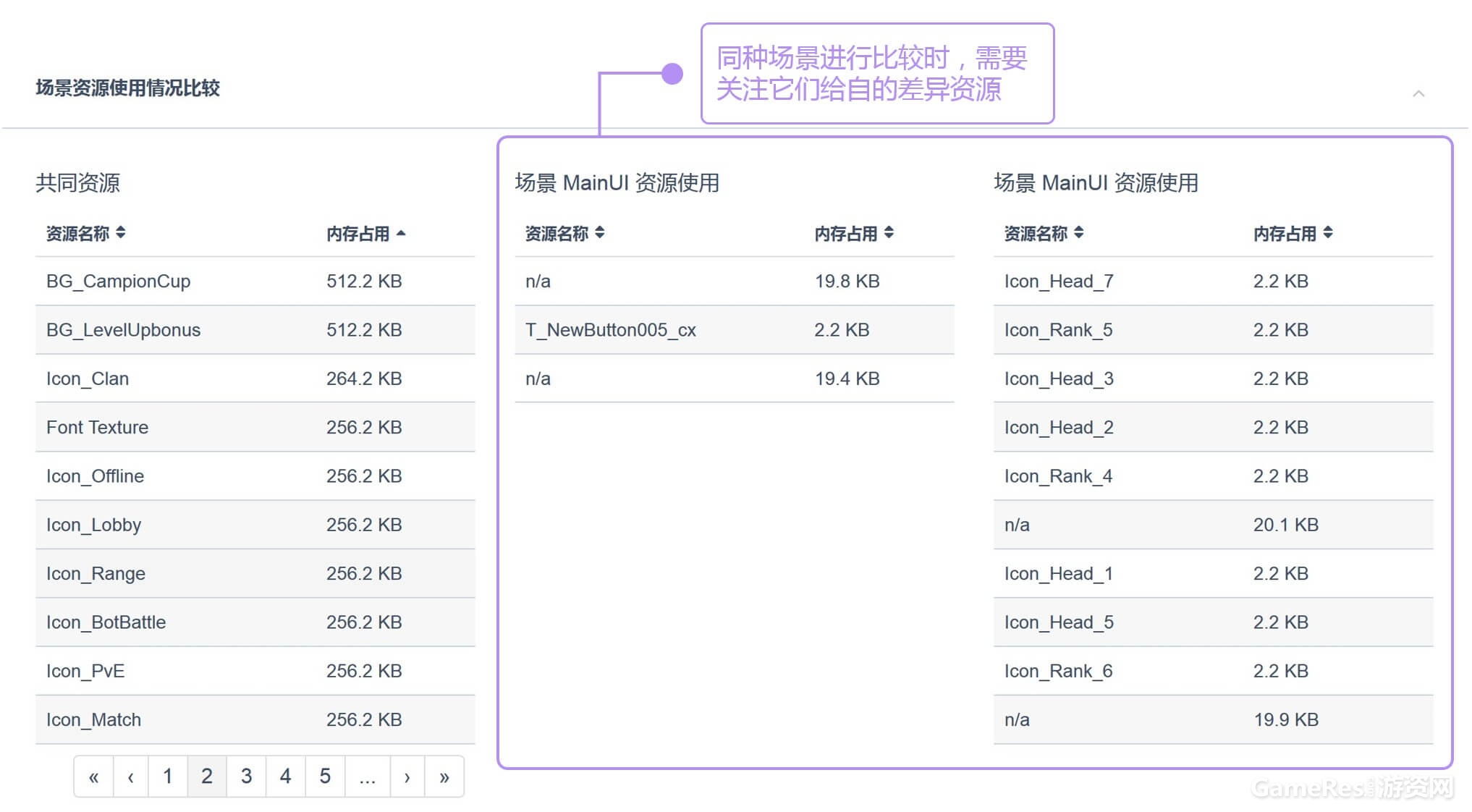Click the T_NewButton005_cx resource entry
1472x812 pixels.
[610, 330]
